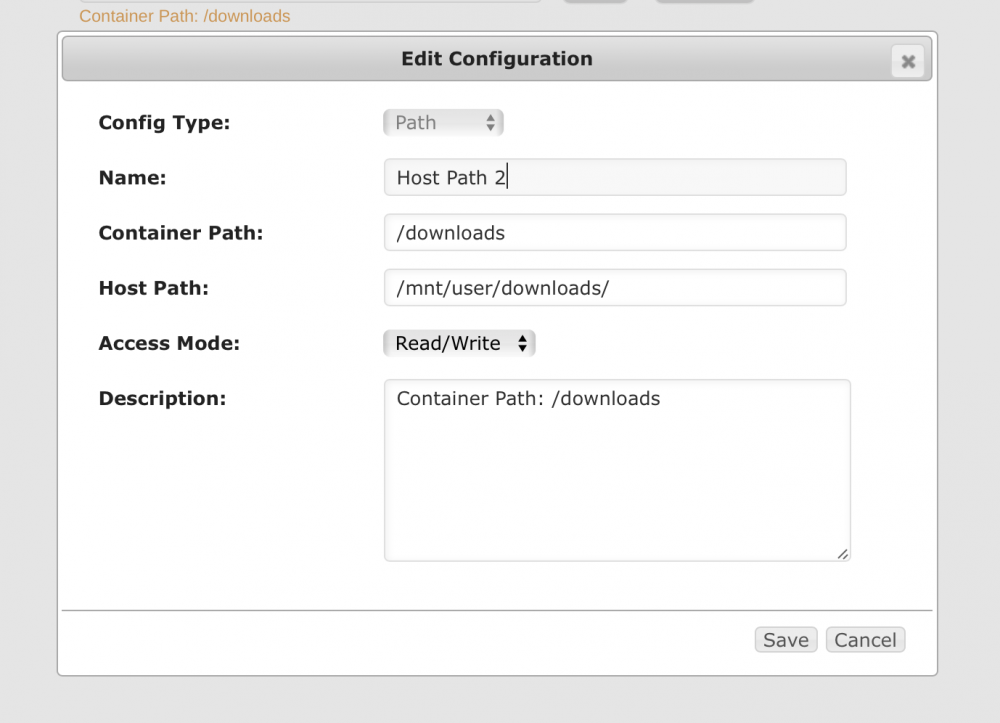This screenshot has width=1000, height=723.
Task: Click the Container Path field with /downloads
Action: (615, 233)
